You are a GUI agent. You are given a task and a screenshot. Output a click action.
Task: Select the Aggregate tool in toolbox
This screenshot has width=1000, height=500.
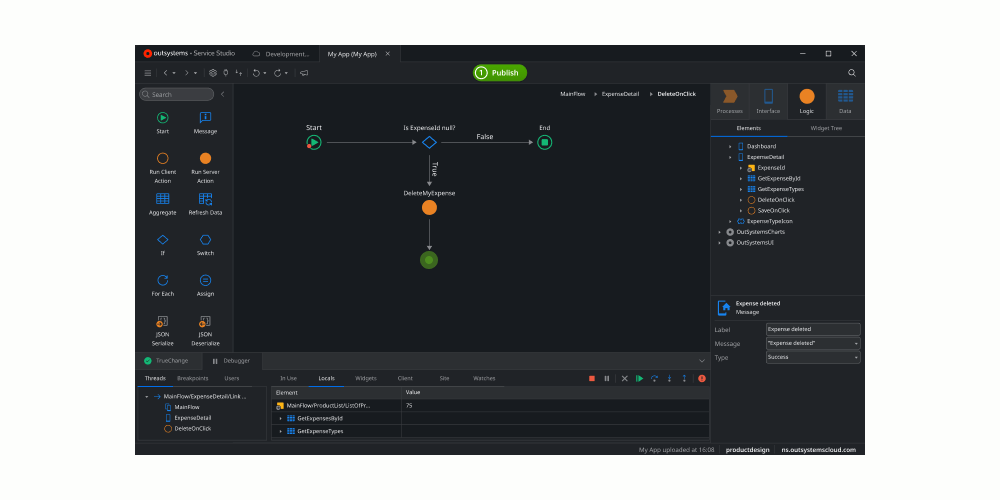163,205
